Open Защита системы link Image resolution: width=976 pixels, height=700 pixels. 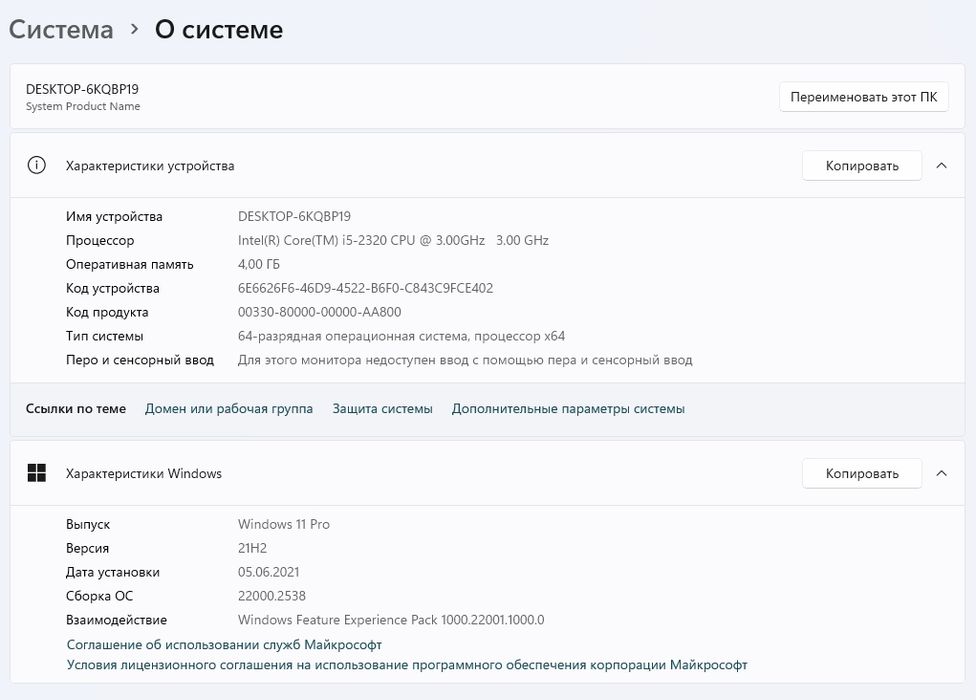tap(382, 409)
